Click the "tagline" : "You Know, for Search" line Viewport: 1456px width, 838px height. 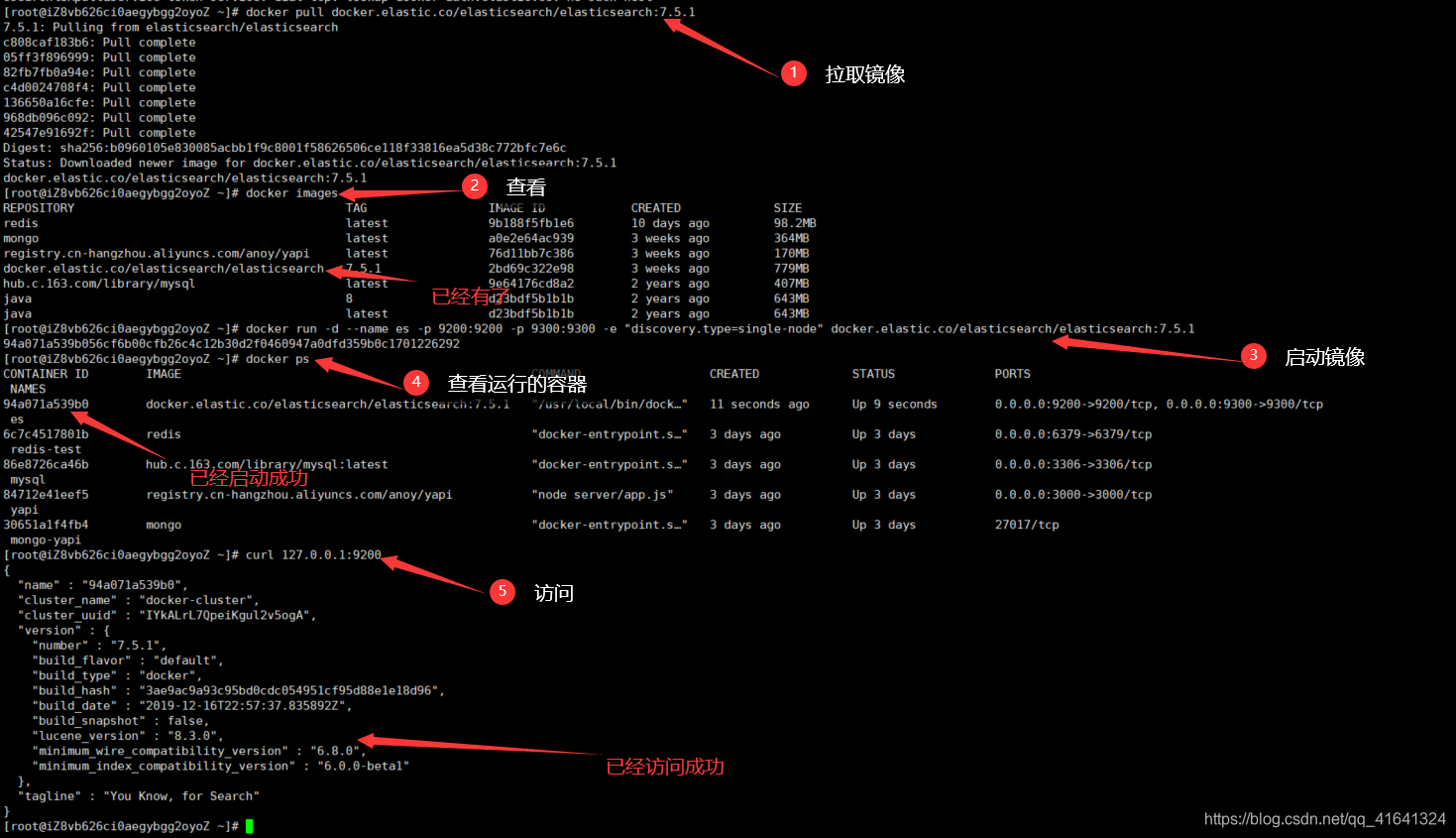point(139,796)
